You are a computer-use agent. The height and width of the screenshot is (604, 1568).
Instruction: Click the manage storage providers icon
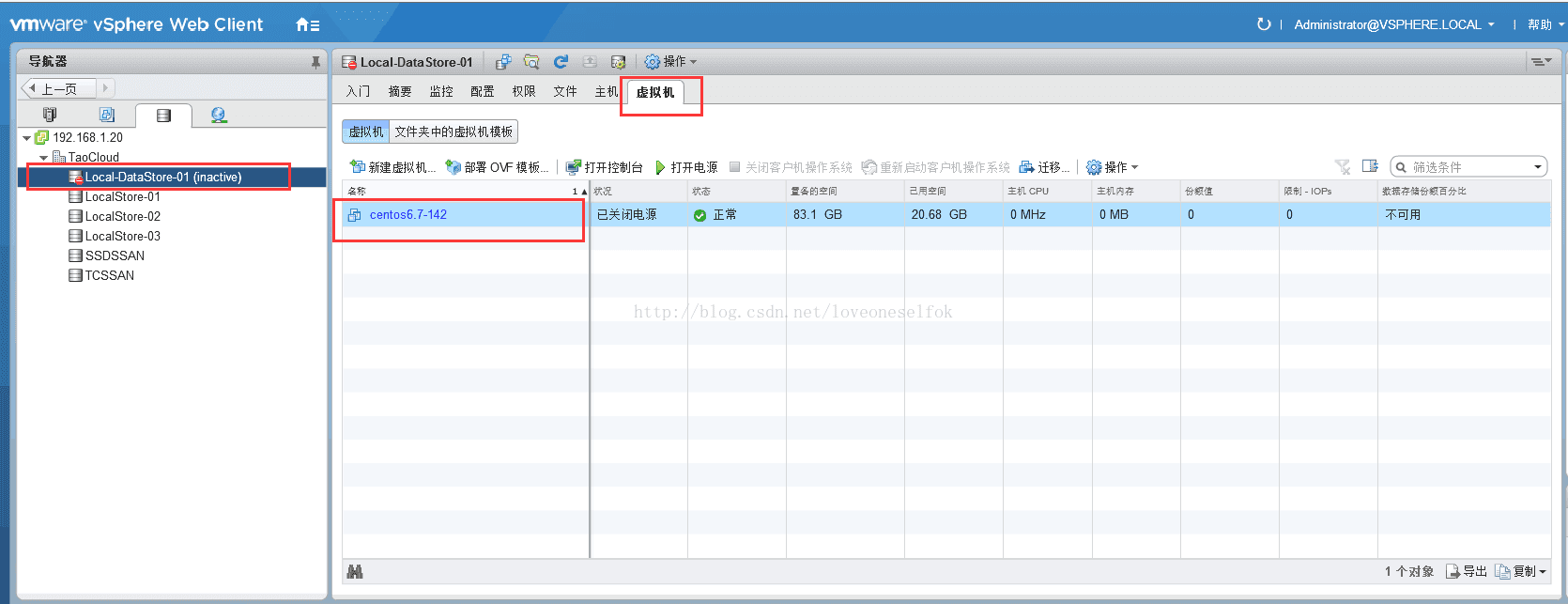tap(618, 62)
